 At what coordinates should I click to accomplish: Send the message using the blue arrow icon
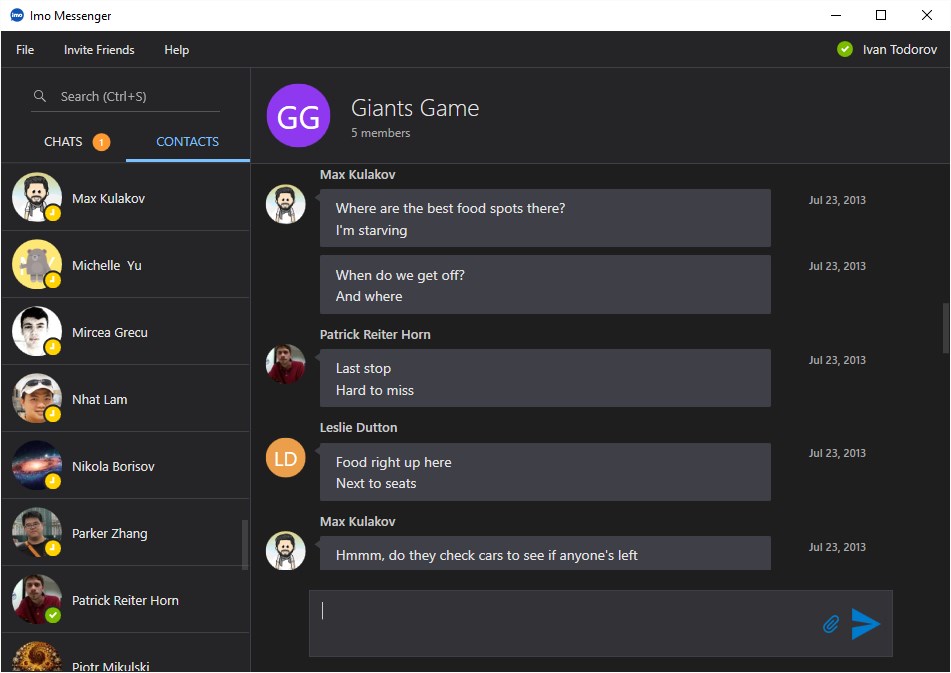tap(866, 623)
